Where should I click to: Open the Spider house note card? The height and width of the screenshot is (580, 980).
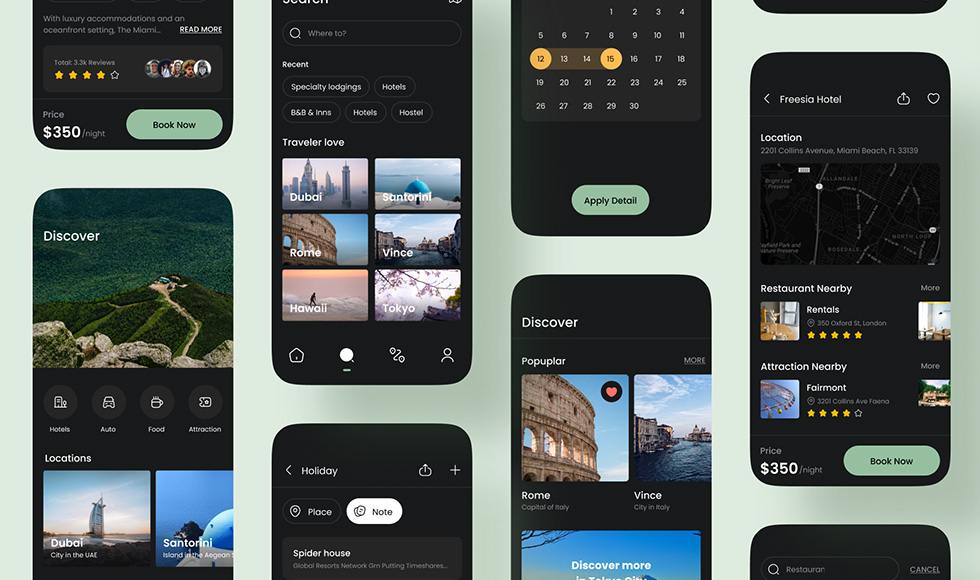[372, 558]
